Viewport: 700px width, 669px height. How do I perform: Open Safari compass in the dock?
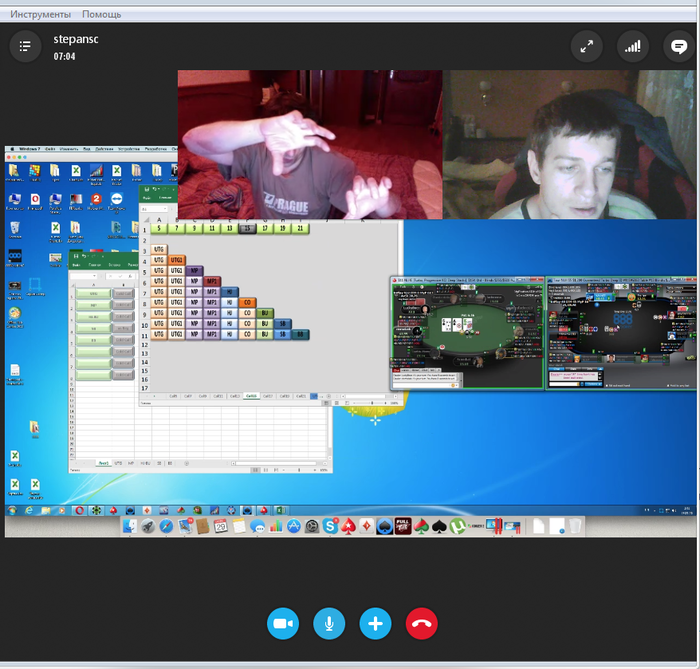coord(166,527)
